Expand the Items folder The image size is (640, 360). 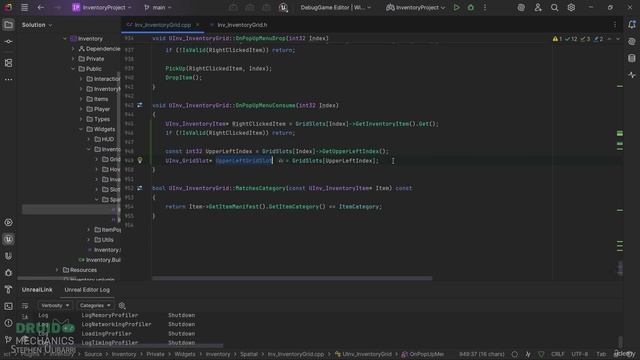(81, 99)
